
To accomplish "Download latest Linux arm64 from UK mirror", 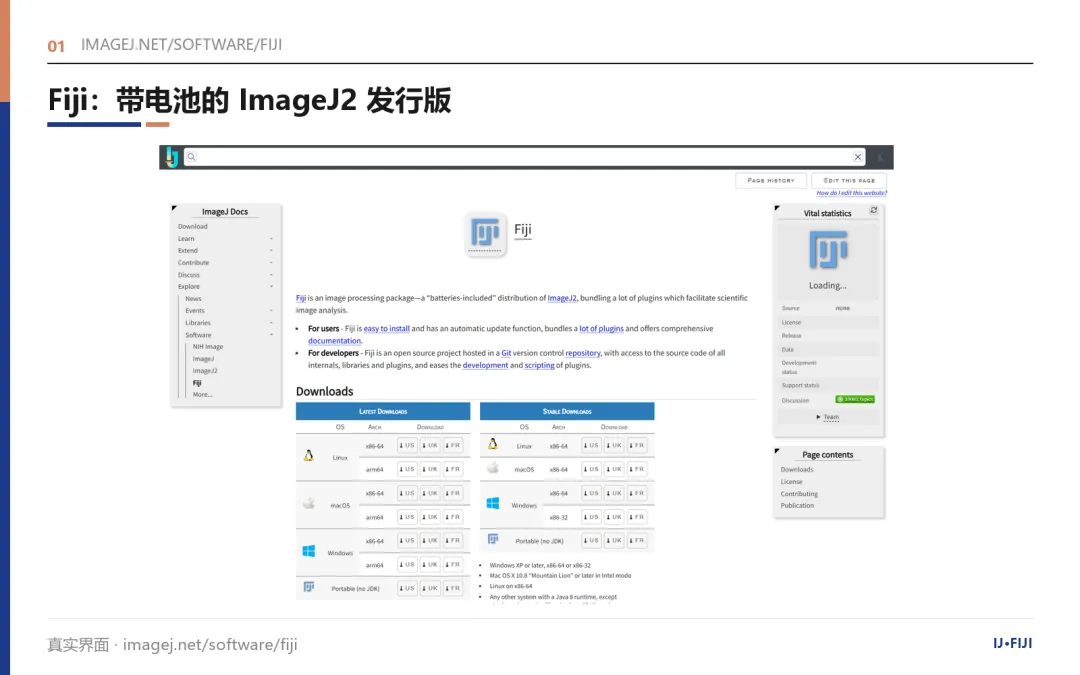I will point(430,469).
